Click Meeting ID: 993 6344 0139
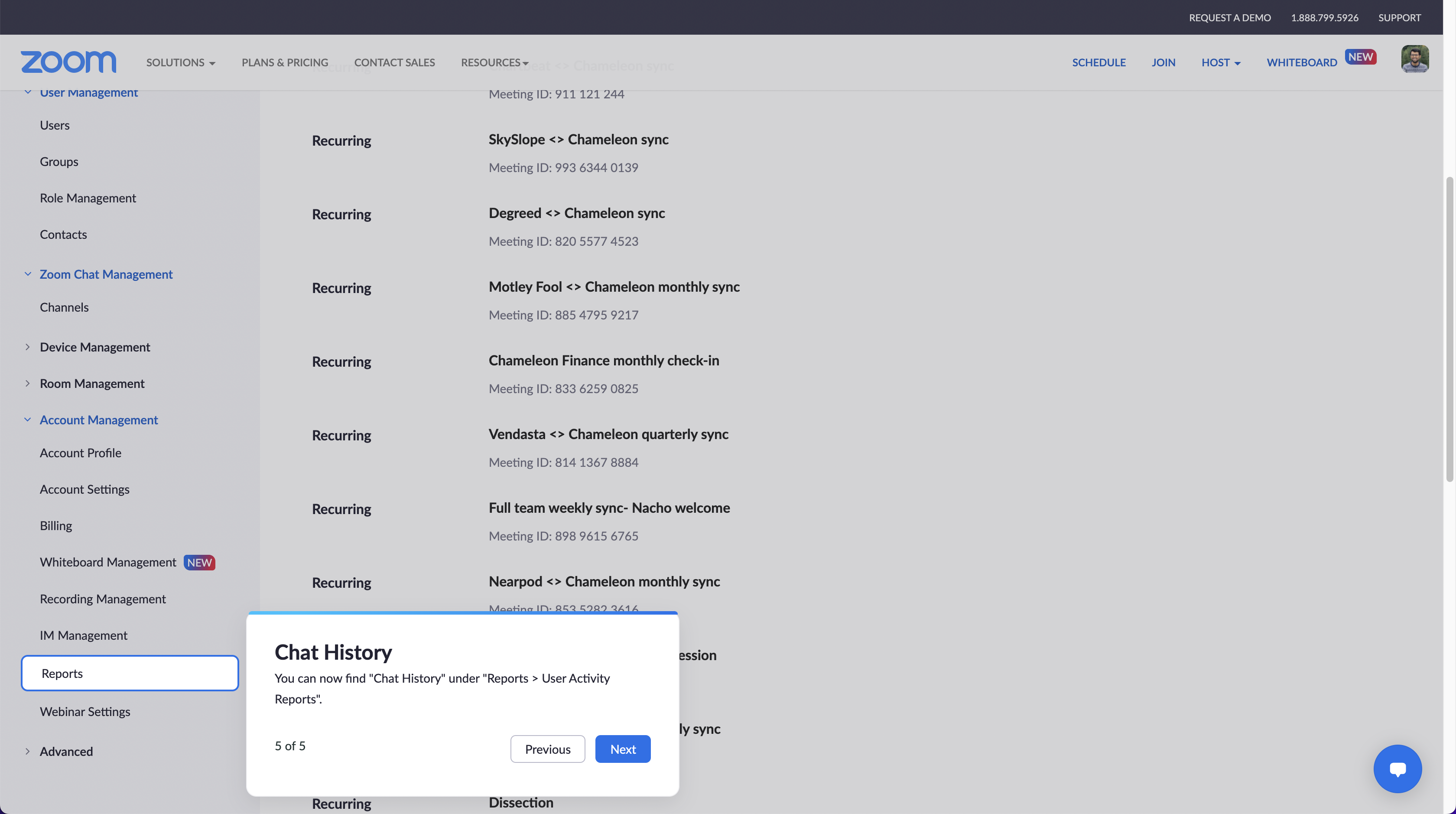 (563, 168)
